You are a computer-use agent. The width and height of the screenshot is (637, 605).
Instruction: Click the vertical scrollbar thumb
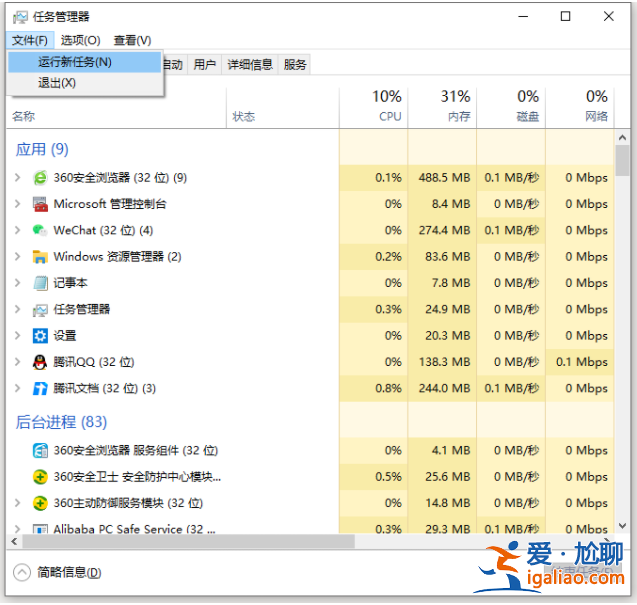pyautogui.click(x=622, y=160)
